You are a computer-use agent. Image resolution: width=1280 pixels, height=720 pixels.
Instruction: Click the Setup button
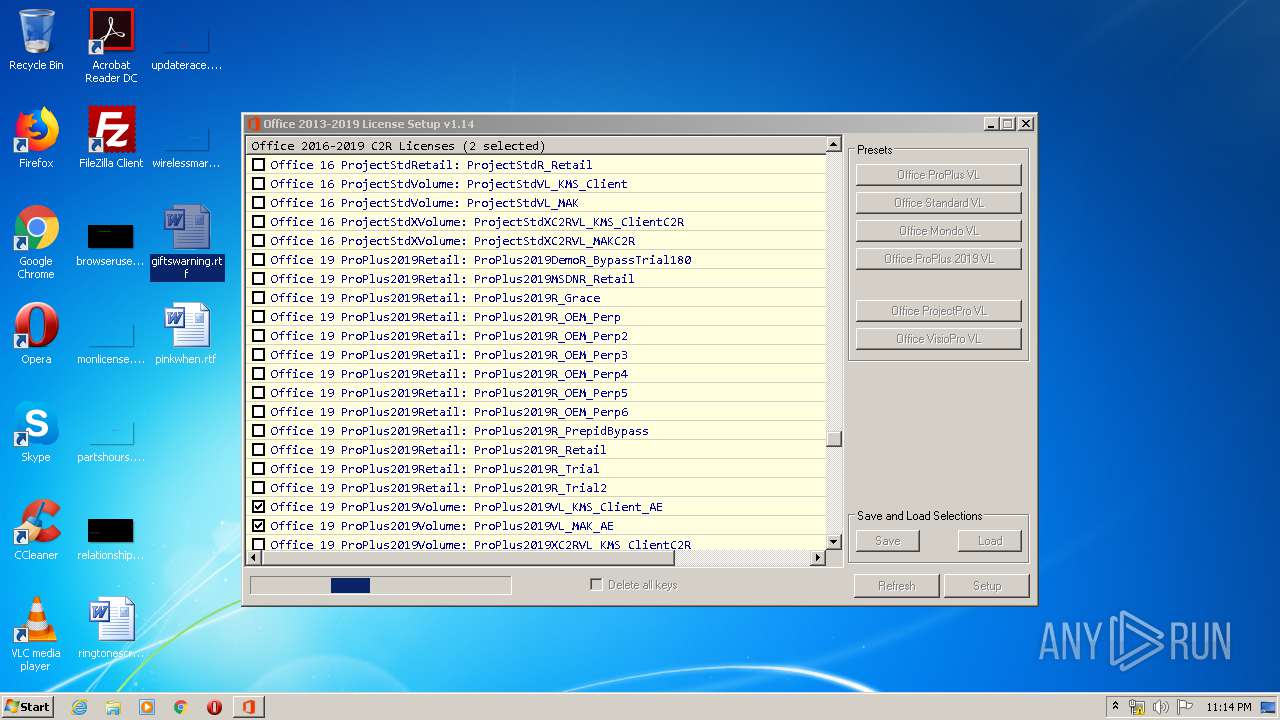(x=987, y=586)
